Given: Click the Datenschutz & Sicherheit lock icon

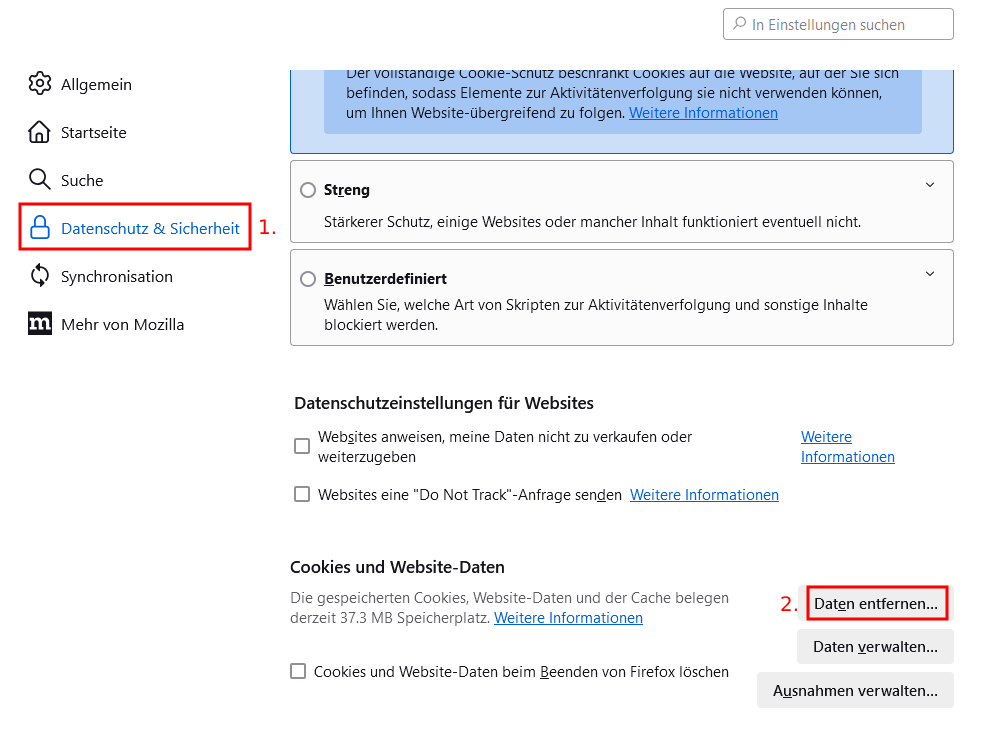Looking at the screenshot, I should pyautogui.click(x=40, y=227).
